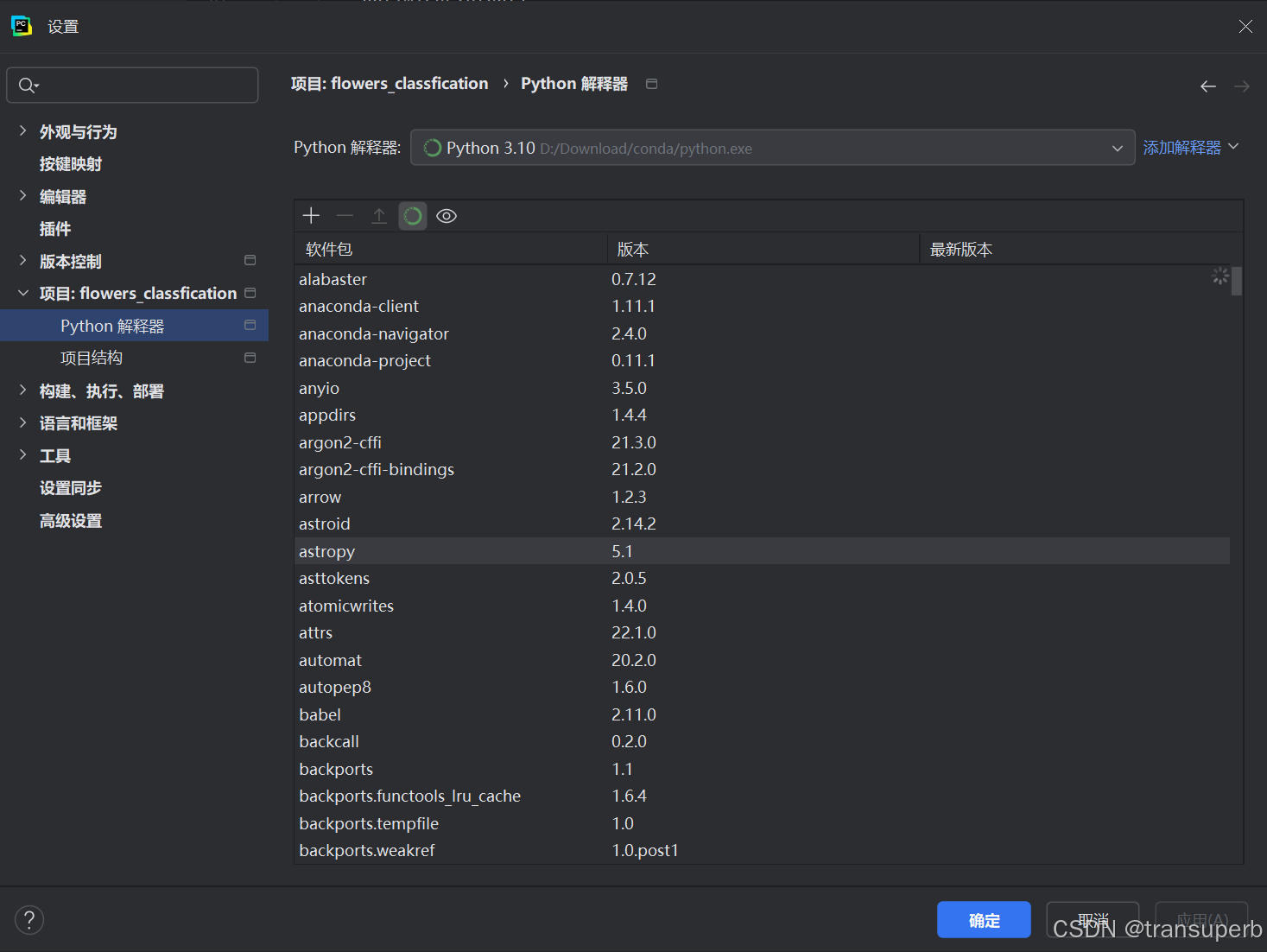
Task: Open the 插件 settings page
Action: coord(55,229)
